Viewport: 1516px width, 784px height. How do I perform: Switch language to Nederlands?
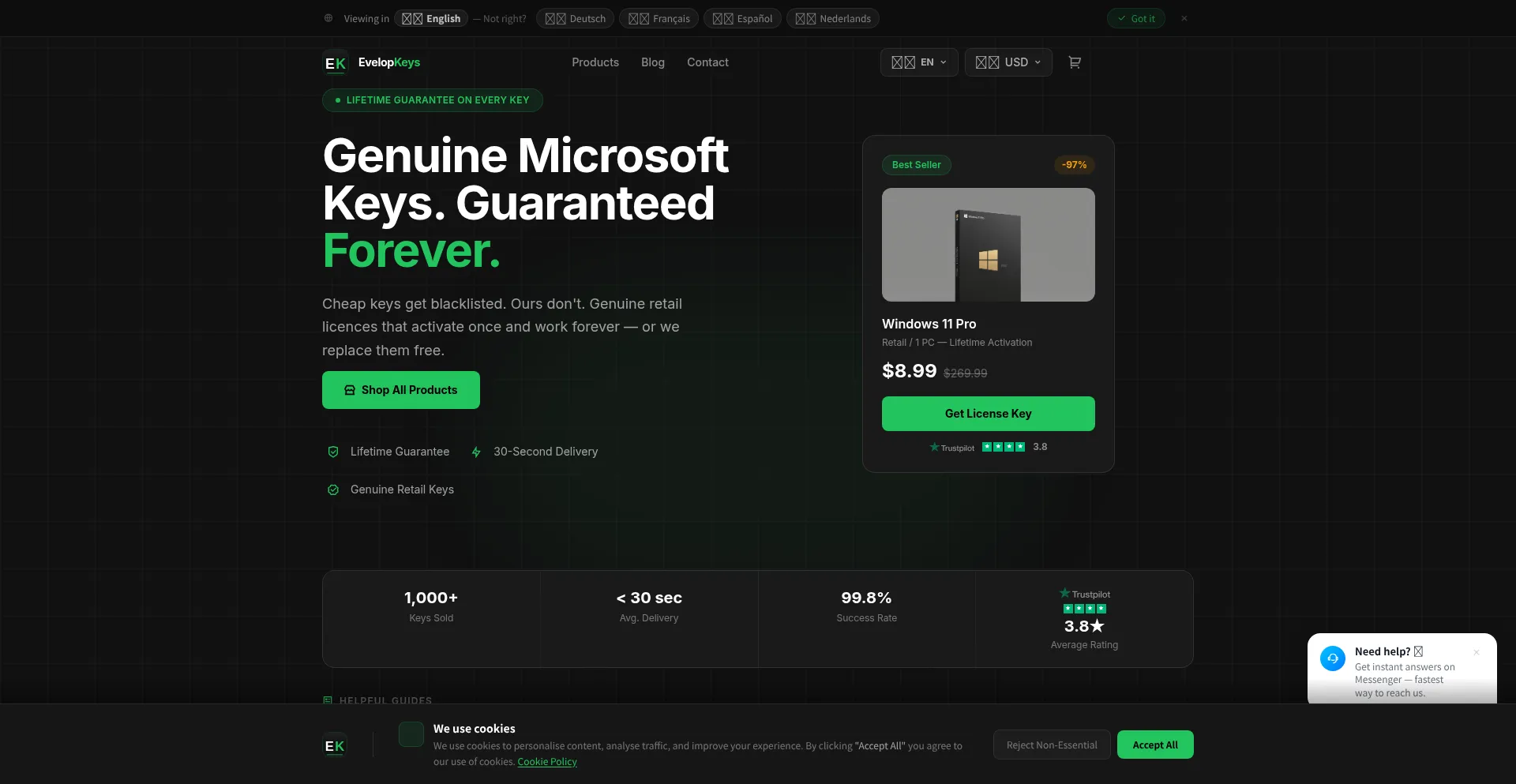pos(833,18)
